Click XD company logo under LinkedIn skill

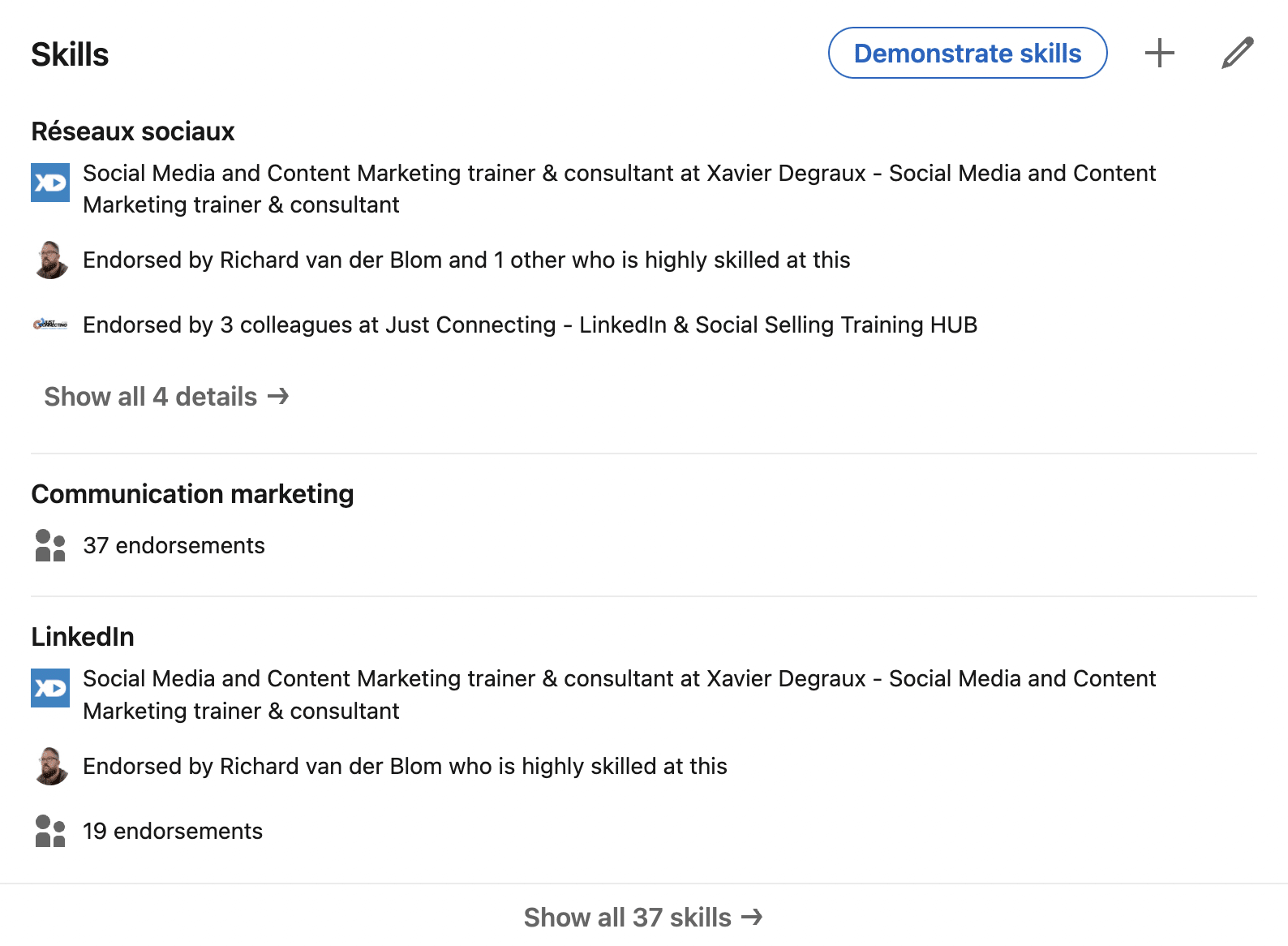(50, 688)
